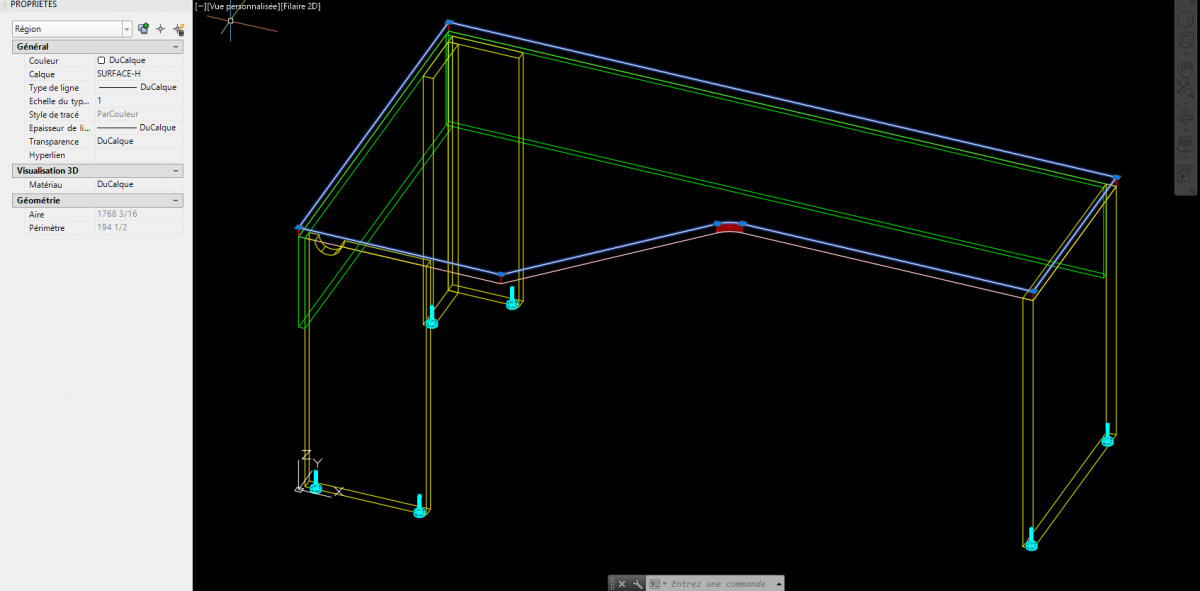1200x591 pixels.
Task: Open the SteeringWheels navigation icon
Action: tap(1184, 42)
